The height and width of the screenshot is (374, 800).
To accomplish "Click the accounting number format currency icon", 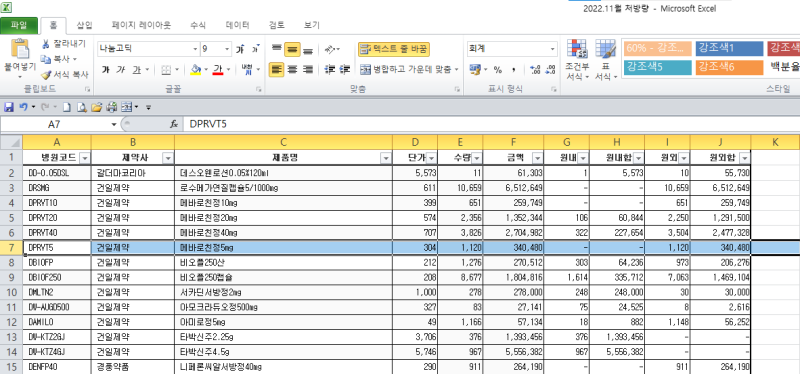I will click(476, 69).
